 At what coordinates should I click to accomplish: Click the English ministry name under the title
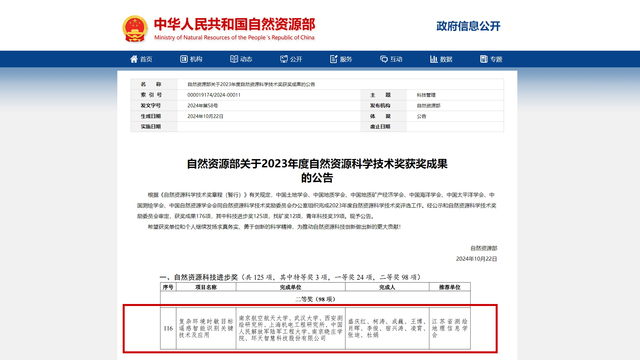tap(234, 38)
